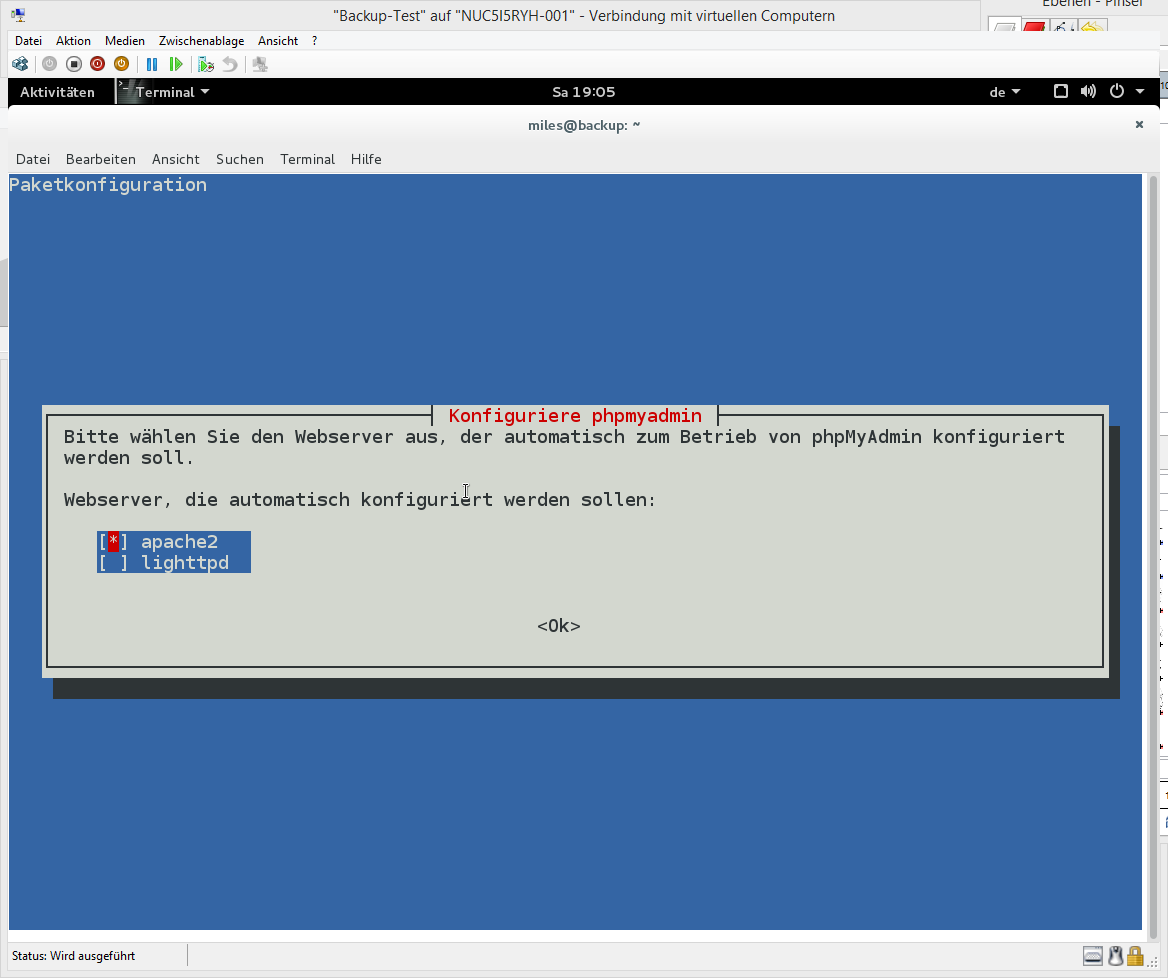The image size is (1168, 978).
Task: Open the Medien menu
Action: 124,41
